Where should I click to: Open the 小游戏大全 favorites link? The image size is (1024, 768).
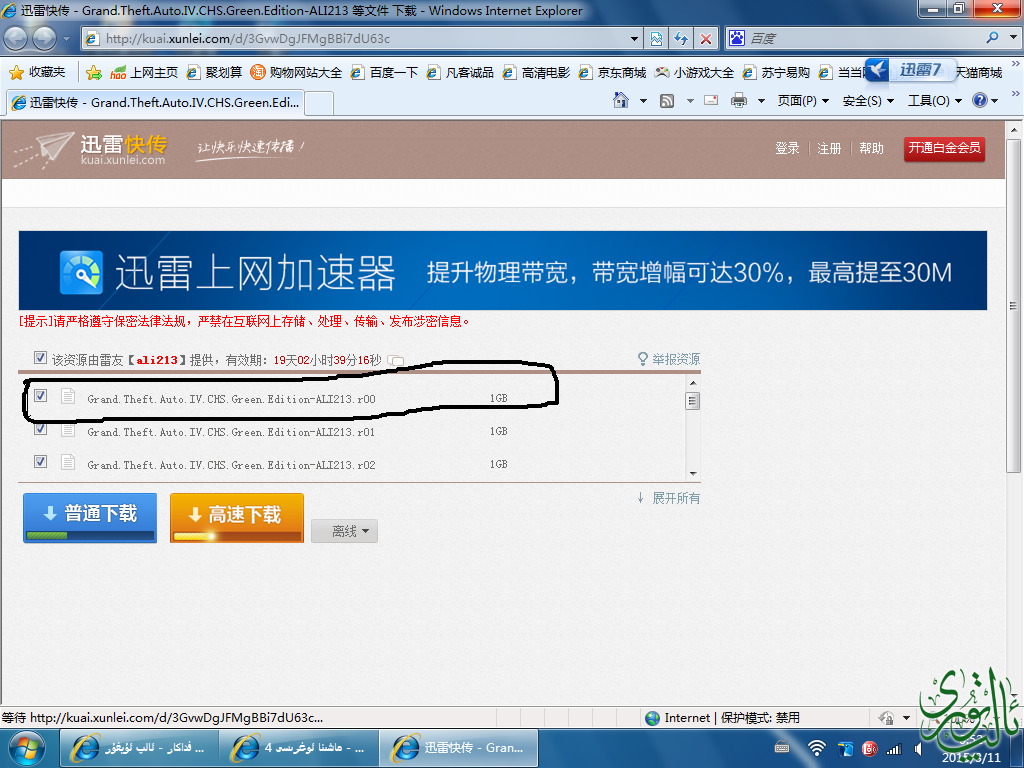695,72
